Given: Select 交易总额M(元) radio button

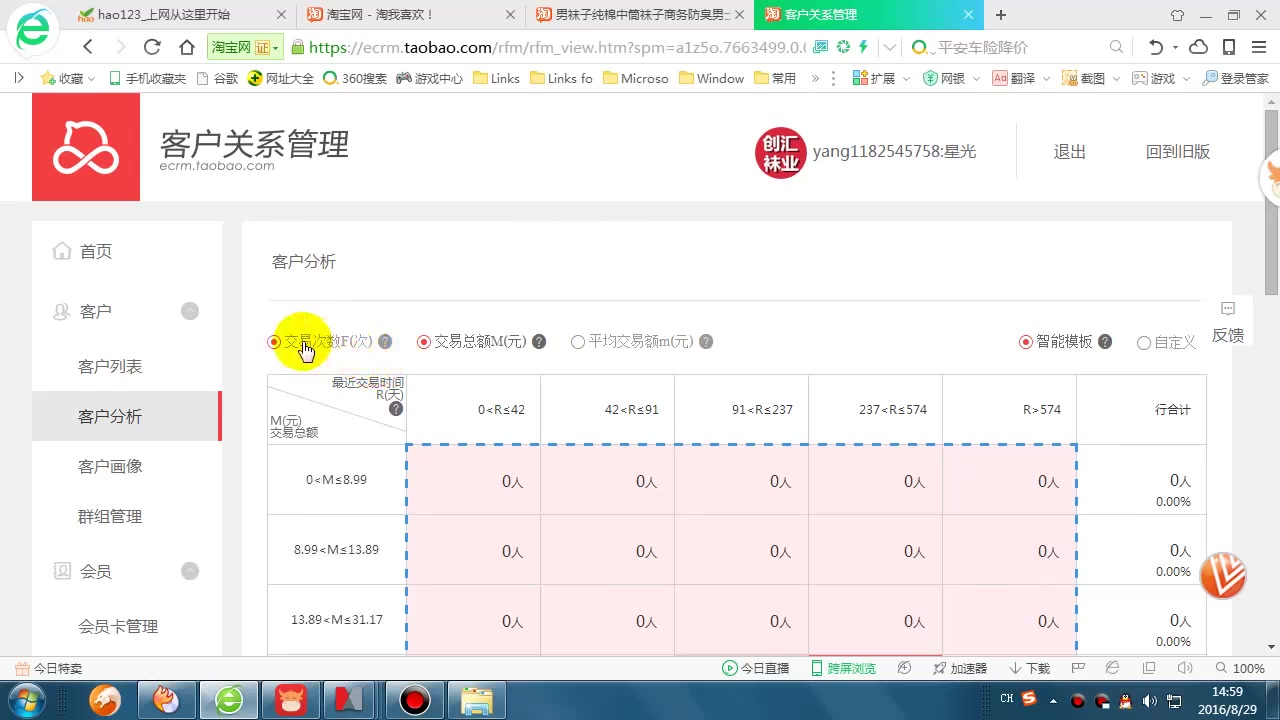Looking at the screenshot, I should coord(424,342).
